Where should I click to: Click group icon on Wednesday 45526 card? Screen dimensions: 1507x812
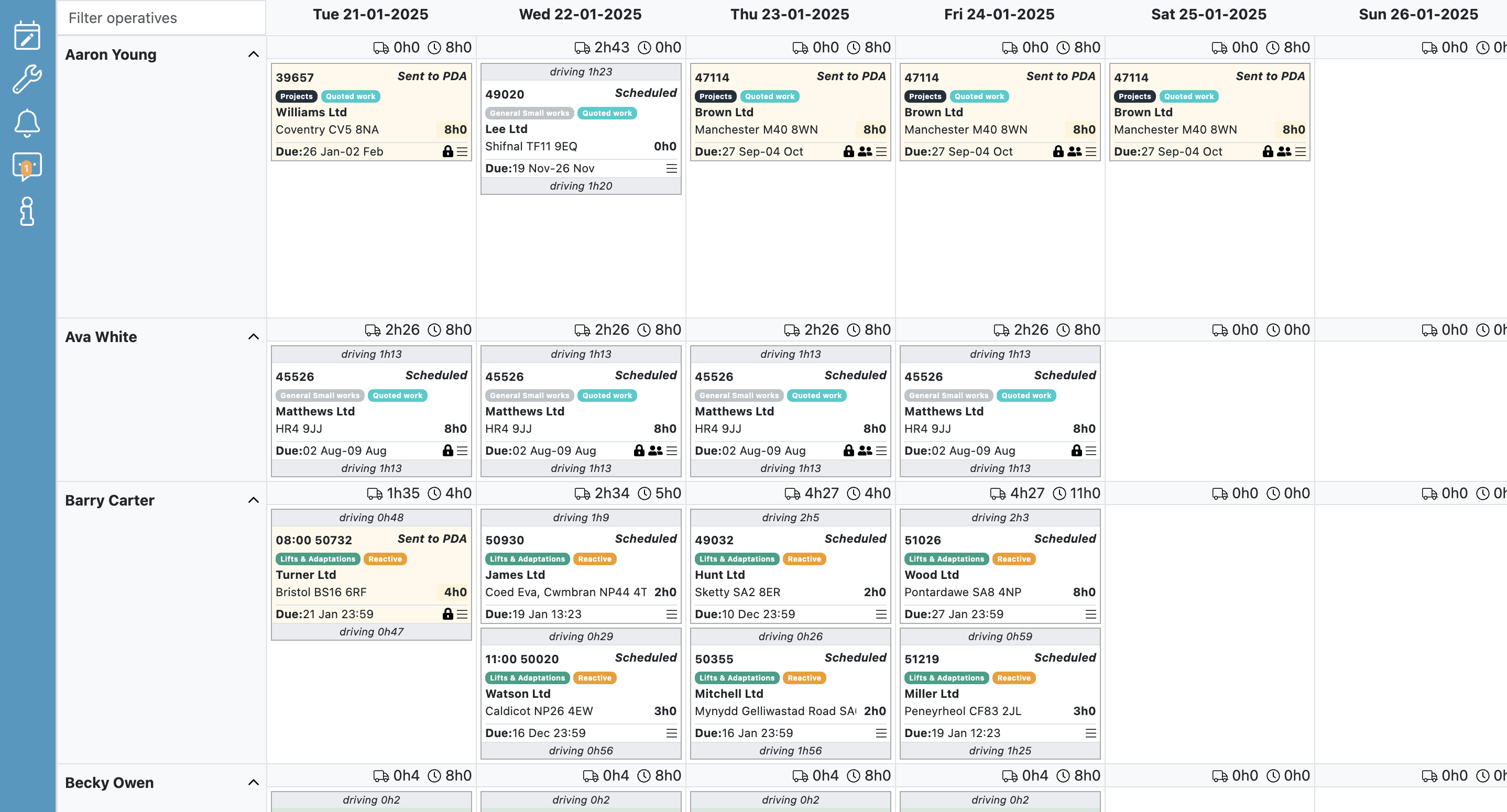655,451
